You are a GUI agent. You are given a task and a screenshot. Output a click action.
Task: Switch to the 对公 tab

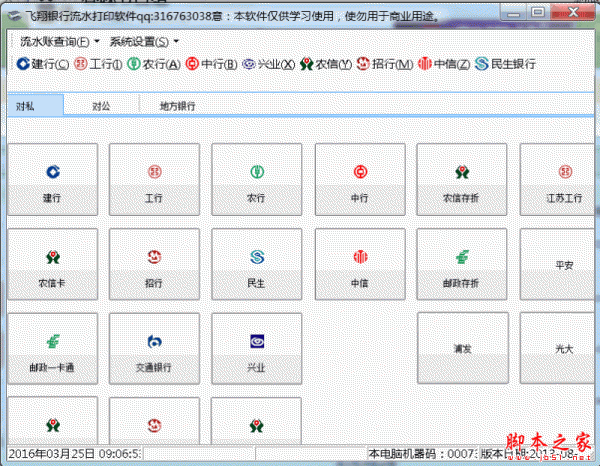point(101,106)
